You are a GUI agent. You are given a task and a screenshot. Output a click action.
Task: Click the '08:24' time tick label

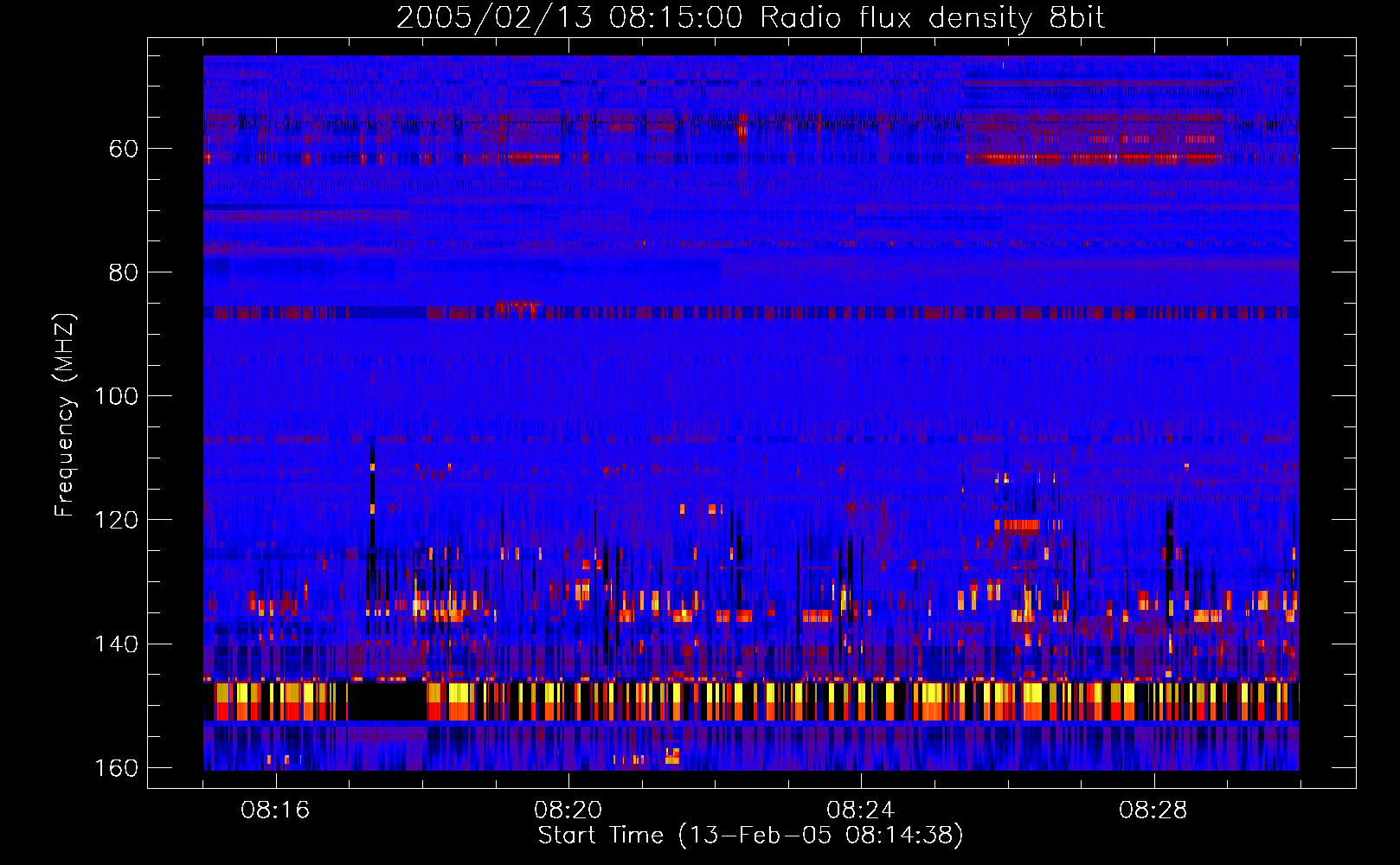pos(860,811)
